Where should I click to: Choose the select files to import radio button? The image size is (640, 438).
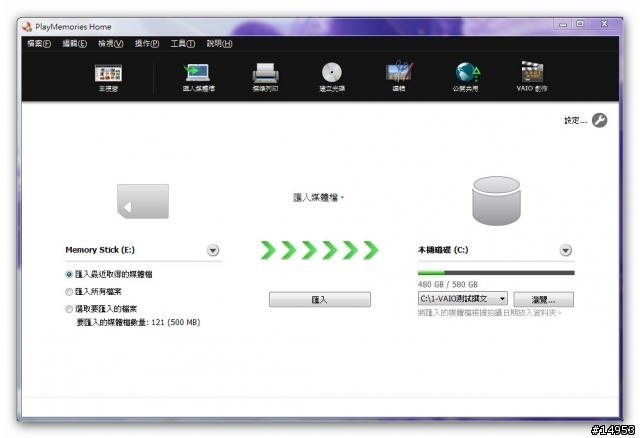69,309
